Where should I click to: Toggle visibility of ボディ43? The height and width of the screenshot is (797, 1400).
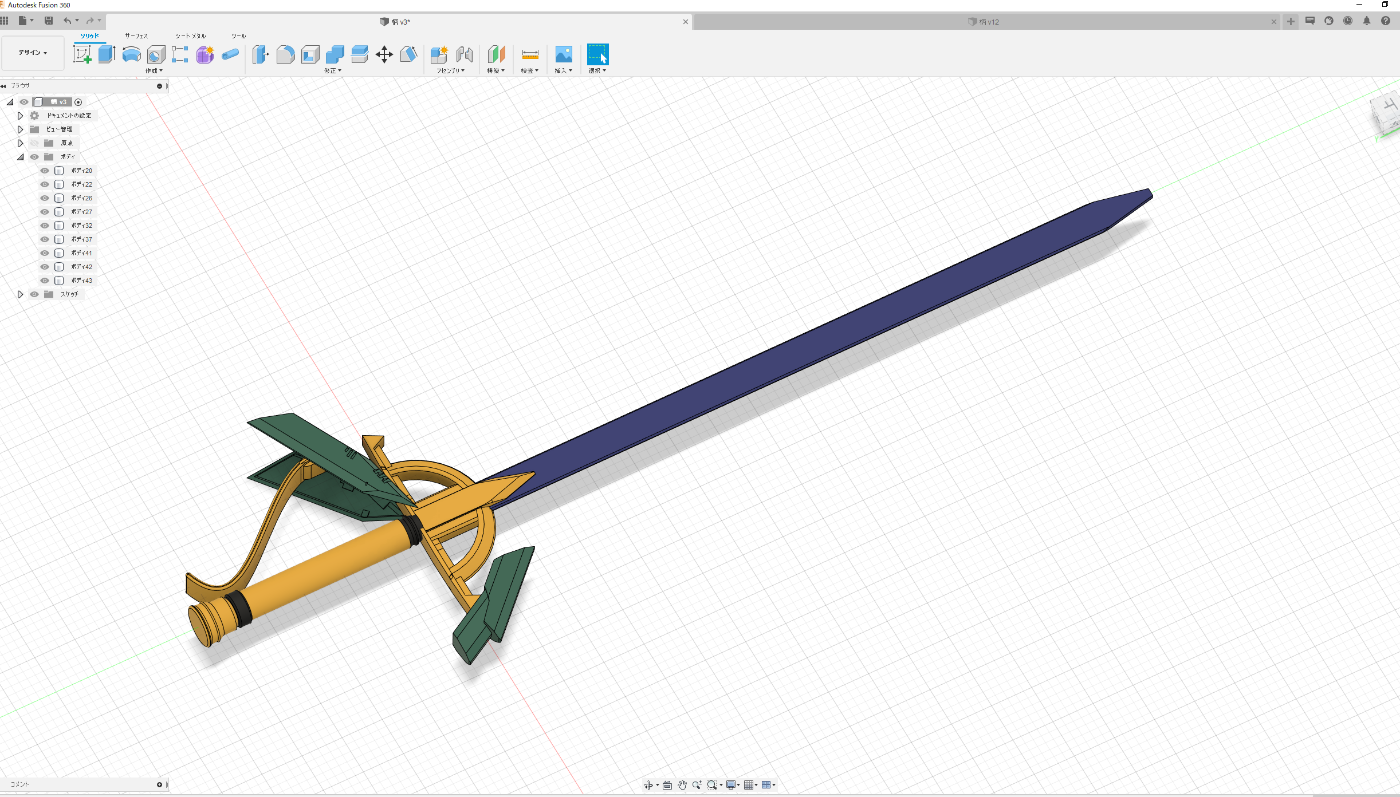[x=44, y=281]
